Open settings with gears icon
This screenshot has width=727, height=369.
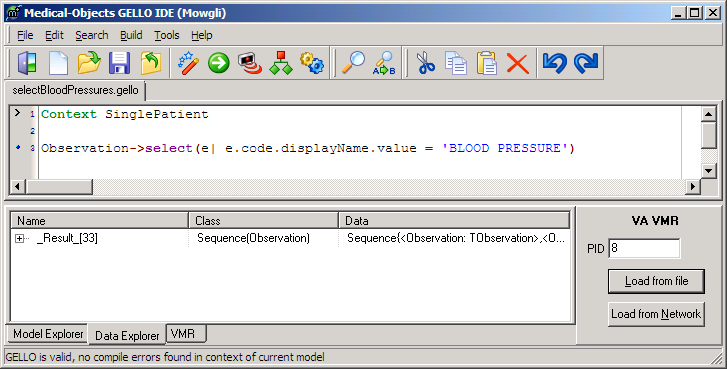pos(312,63)
